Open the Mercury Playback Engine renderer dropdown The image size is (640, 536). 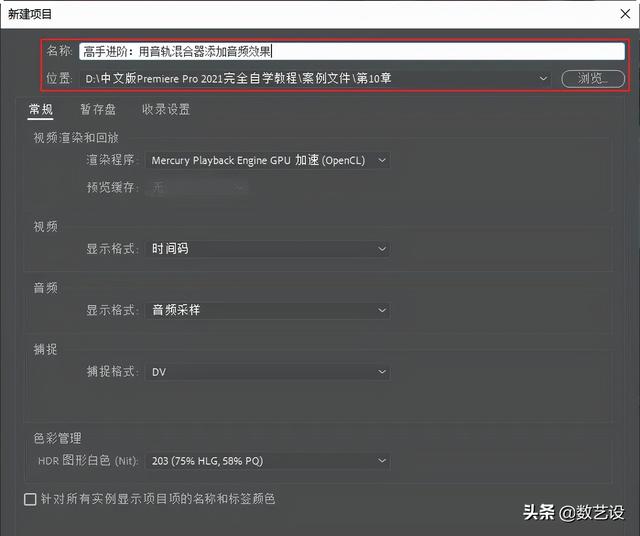pos(265,160)
